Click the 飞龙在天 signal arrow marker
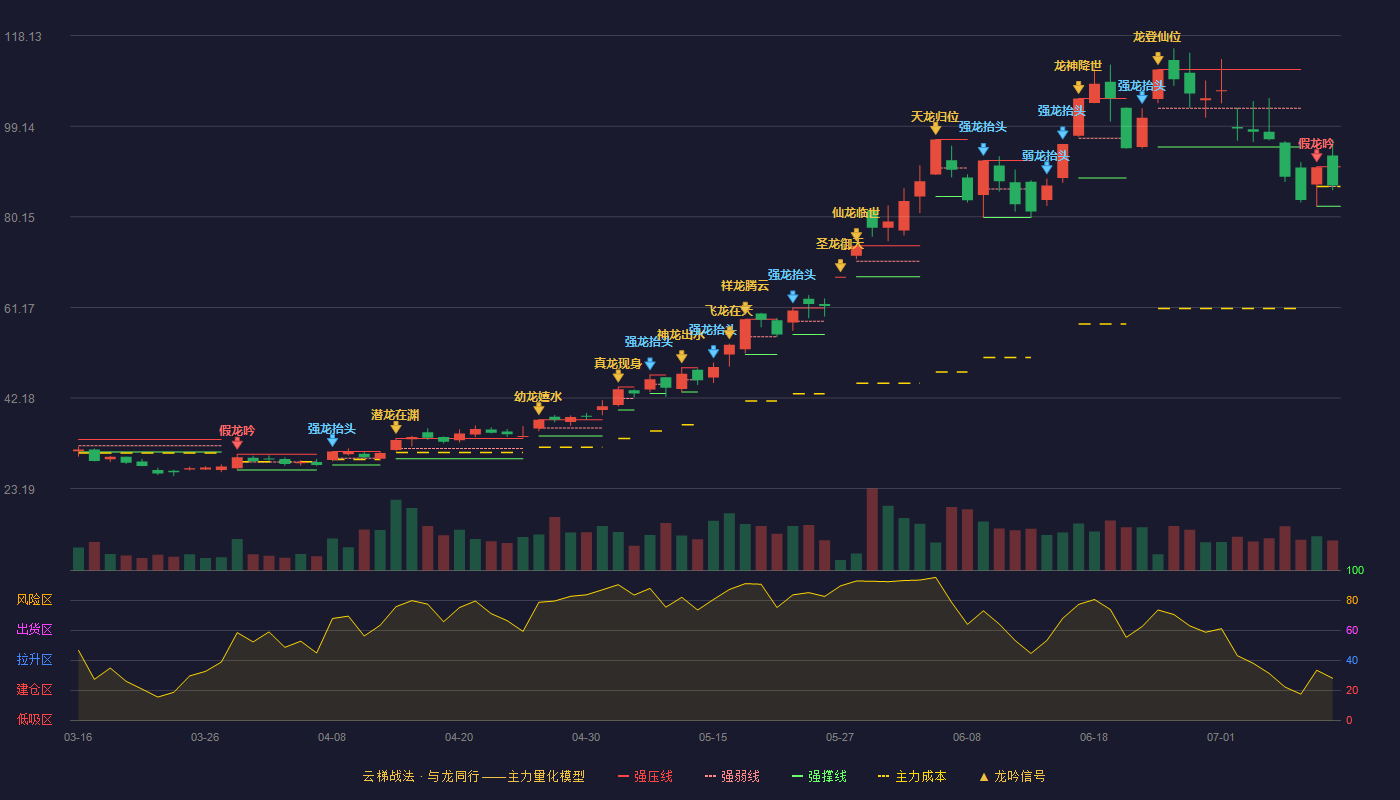This screenshot has height=800, width=1400. click(729, 333)
